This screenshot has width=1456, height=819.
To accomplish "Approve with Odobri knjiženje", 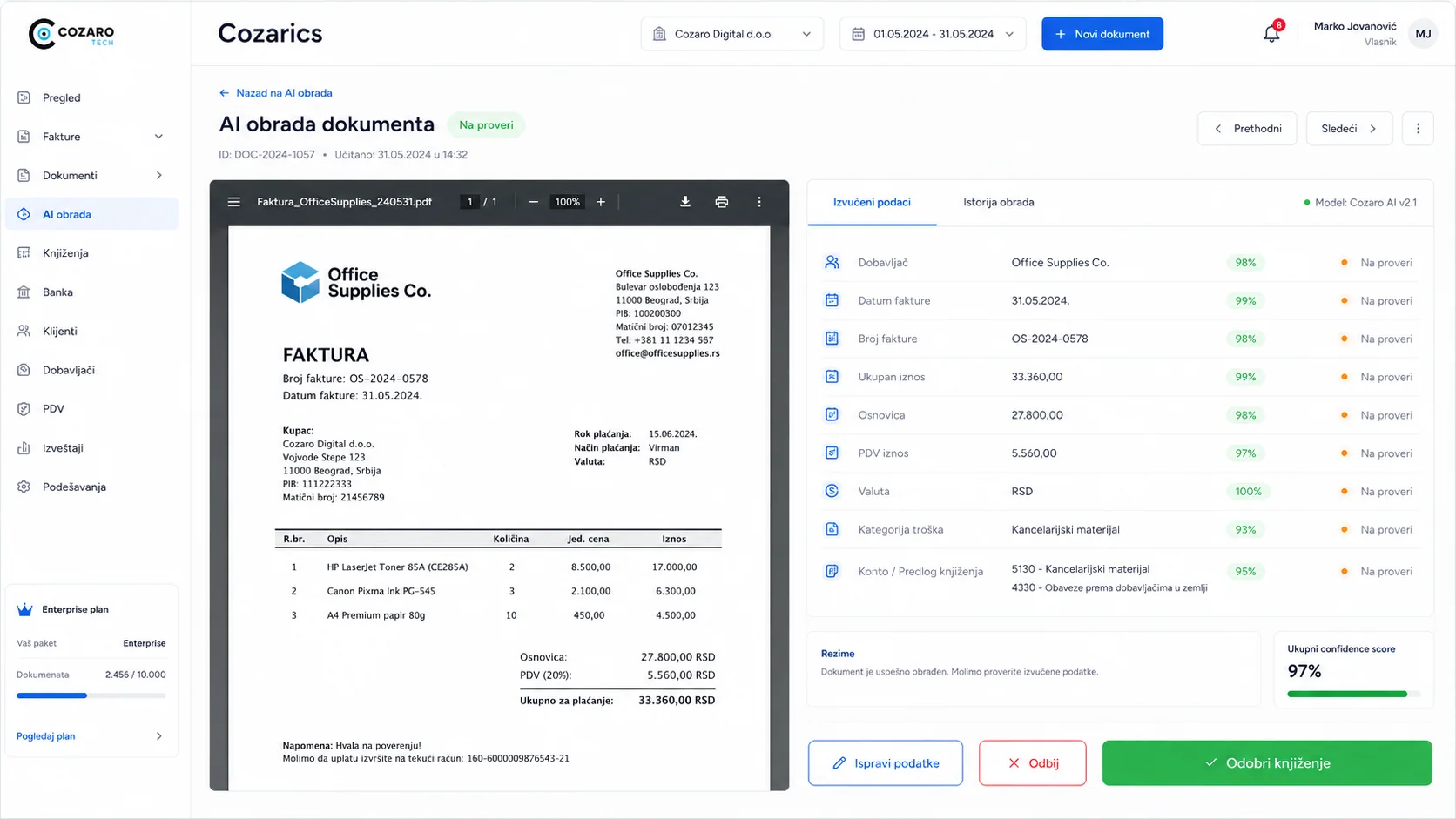I will [x=1267, y=763].
